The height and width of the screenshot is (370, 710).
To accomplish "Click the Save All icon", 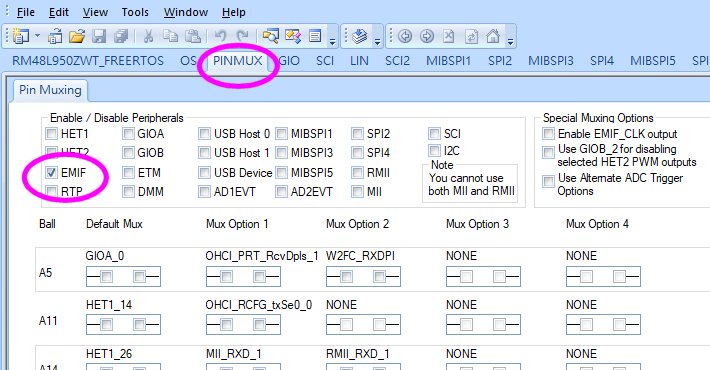I will pyautogui.click(x=121, y=36).
